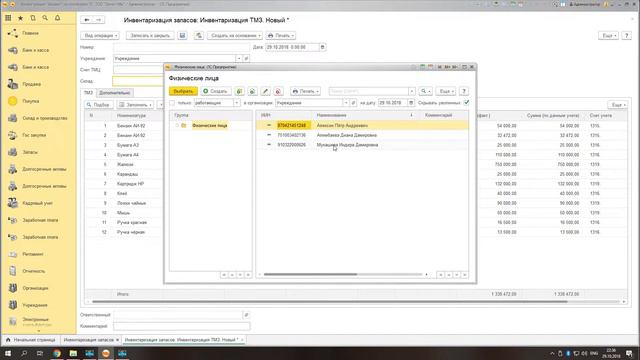Open Начальная страница tab at bottom
The width and height of the screenshot is (640, 360).
pyautogui.click(x=31, y=340)
